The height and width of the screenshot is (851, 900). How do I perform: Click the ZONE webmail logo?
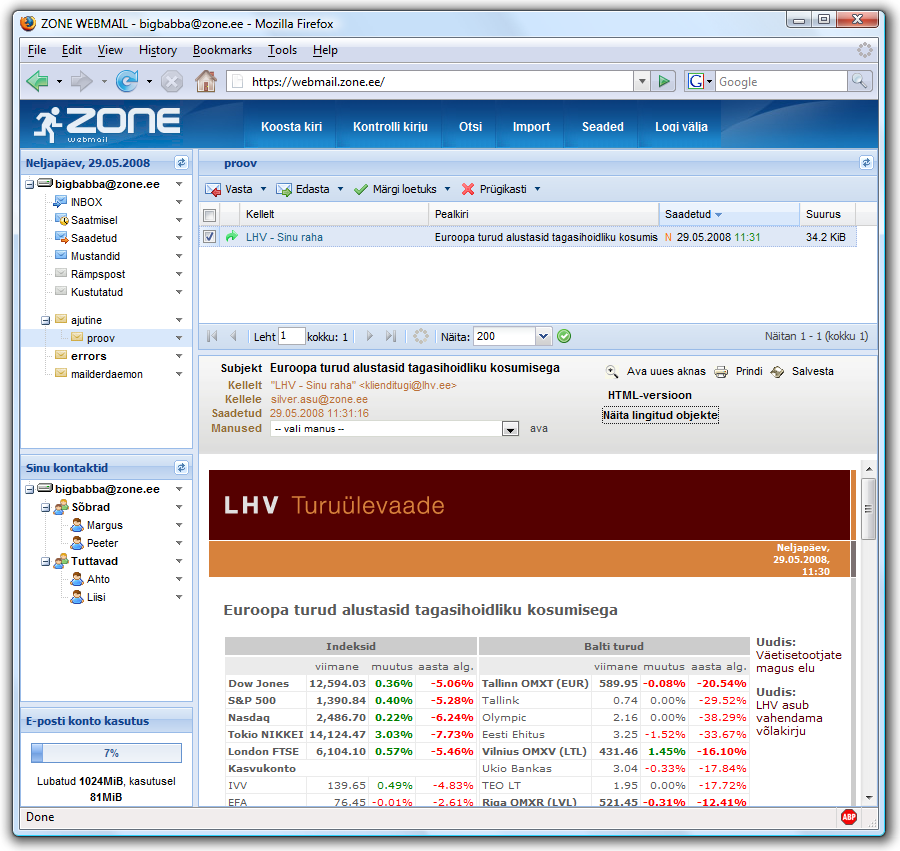pyautogui.click(x=107, y=125)
